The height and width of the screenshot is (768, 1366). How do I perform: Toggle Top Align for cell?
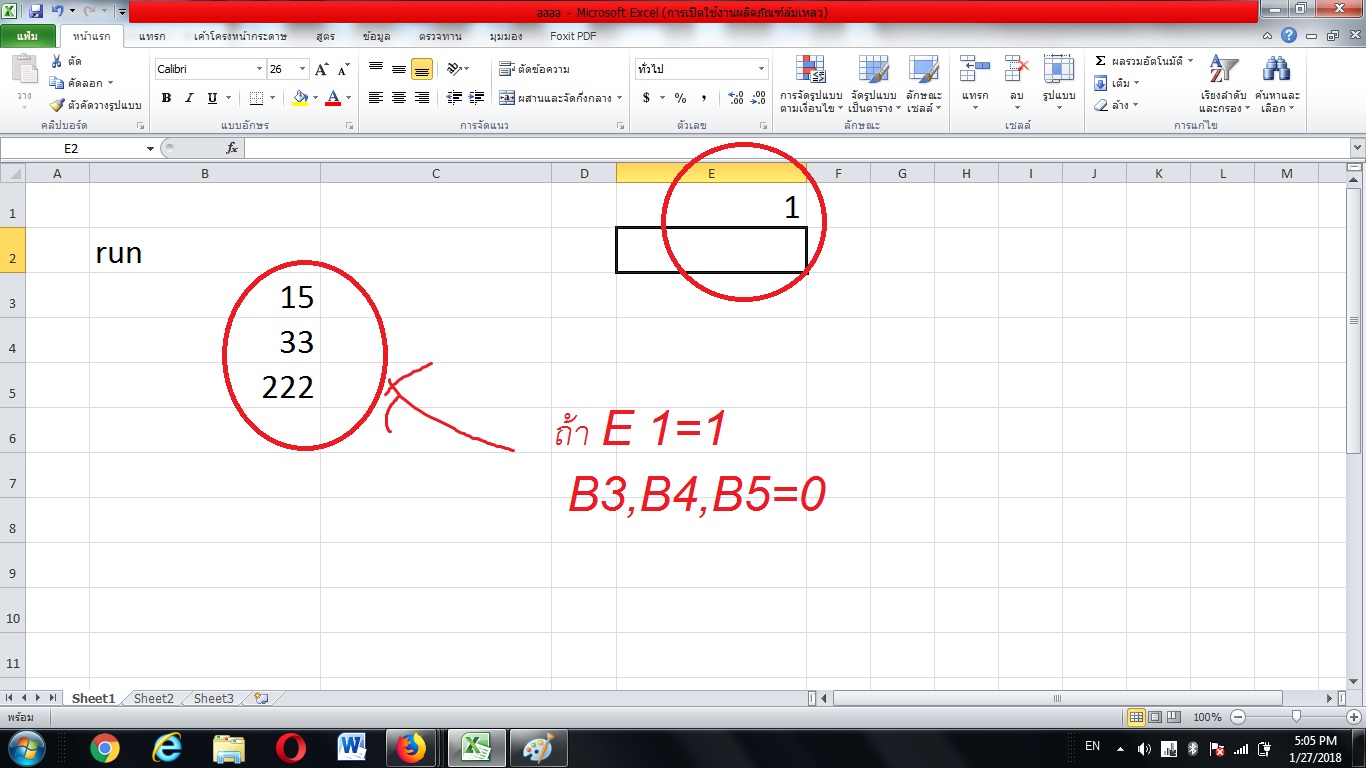tap(376, 69)
